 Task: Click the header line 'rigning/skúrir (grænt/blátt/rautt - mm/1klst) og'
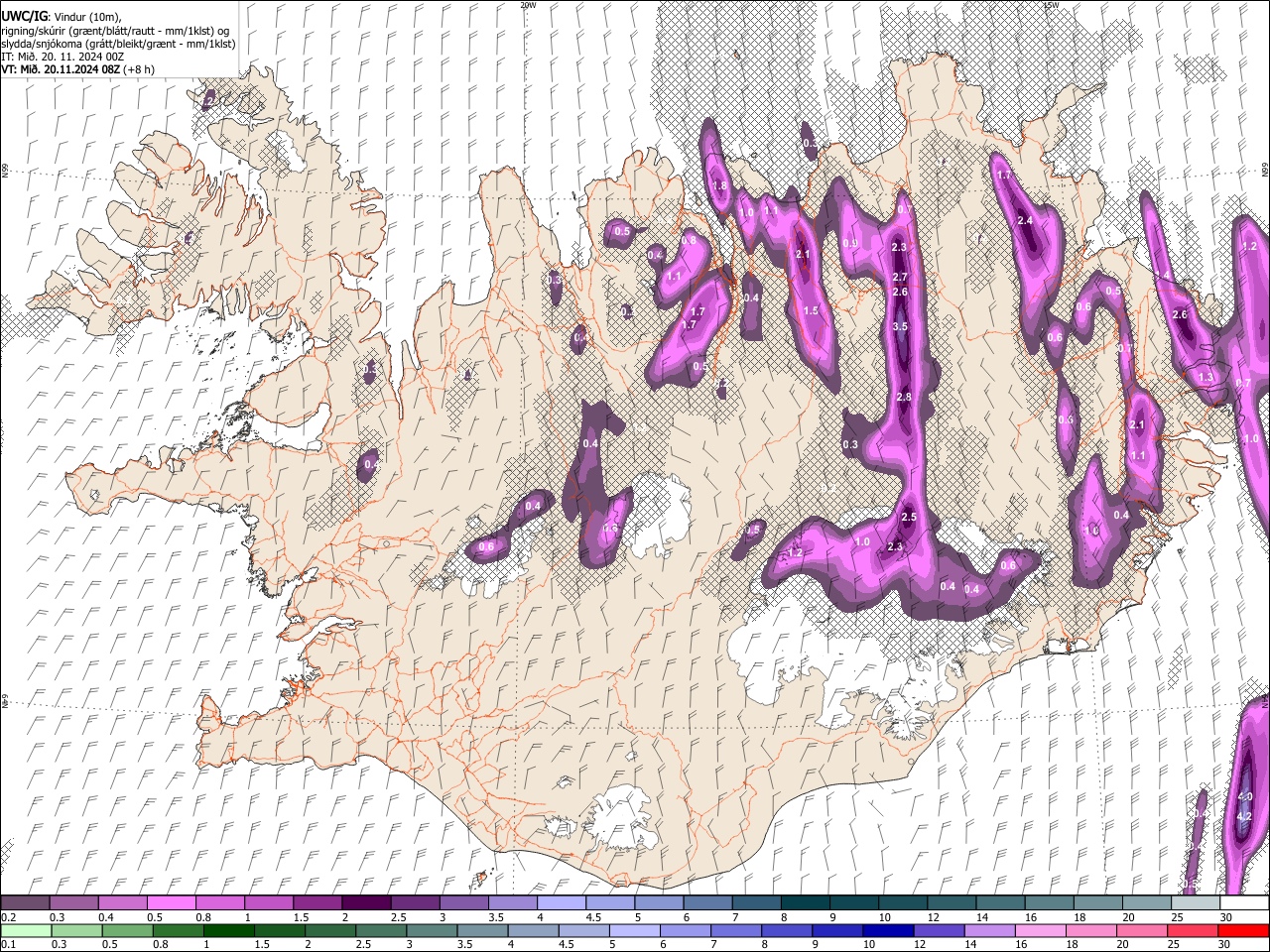pos(115,30)
